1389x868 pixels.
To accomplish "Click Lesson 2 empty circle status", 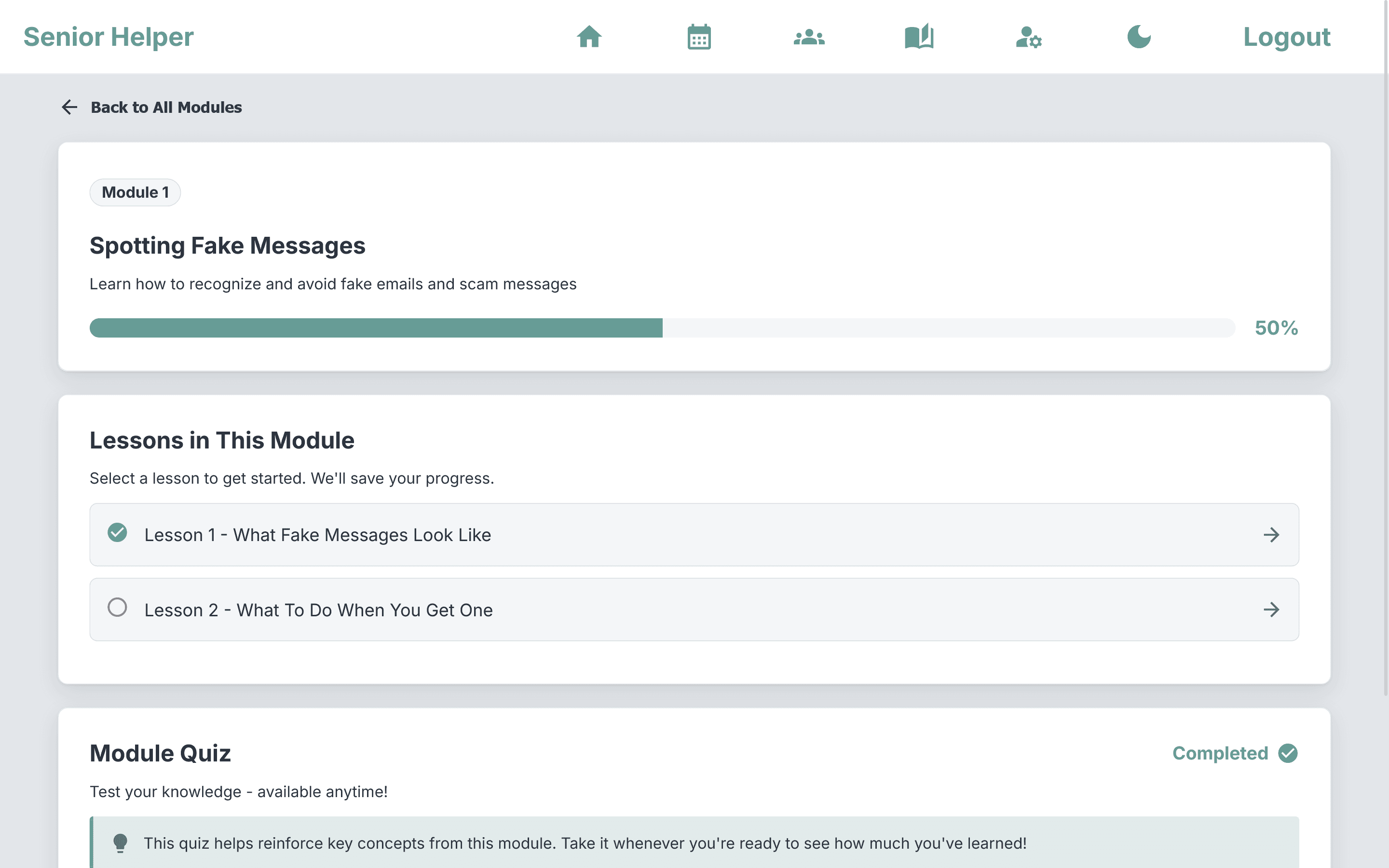I will click(x=117, y=608).
